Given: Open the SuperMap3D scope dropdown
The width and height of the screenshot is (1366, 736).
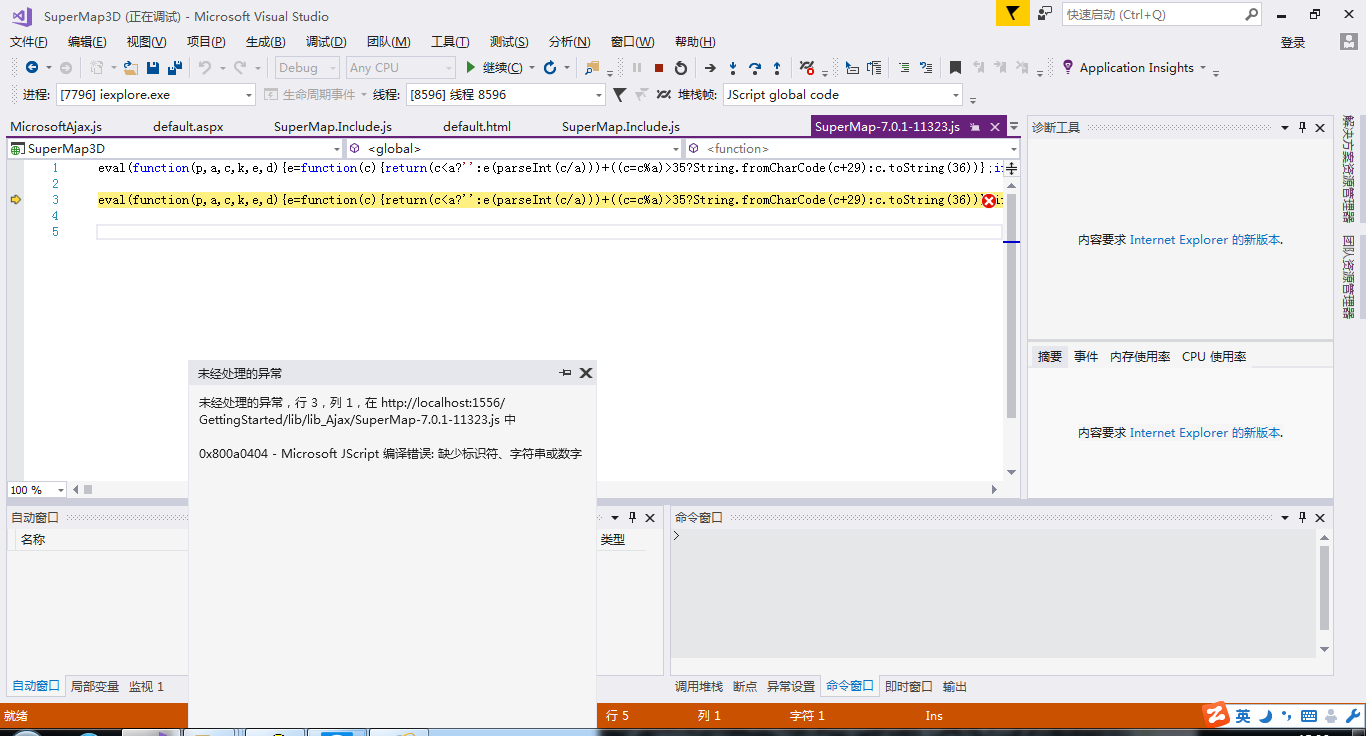Looking at the screenshot, I should 175,149.
